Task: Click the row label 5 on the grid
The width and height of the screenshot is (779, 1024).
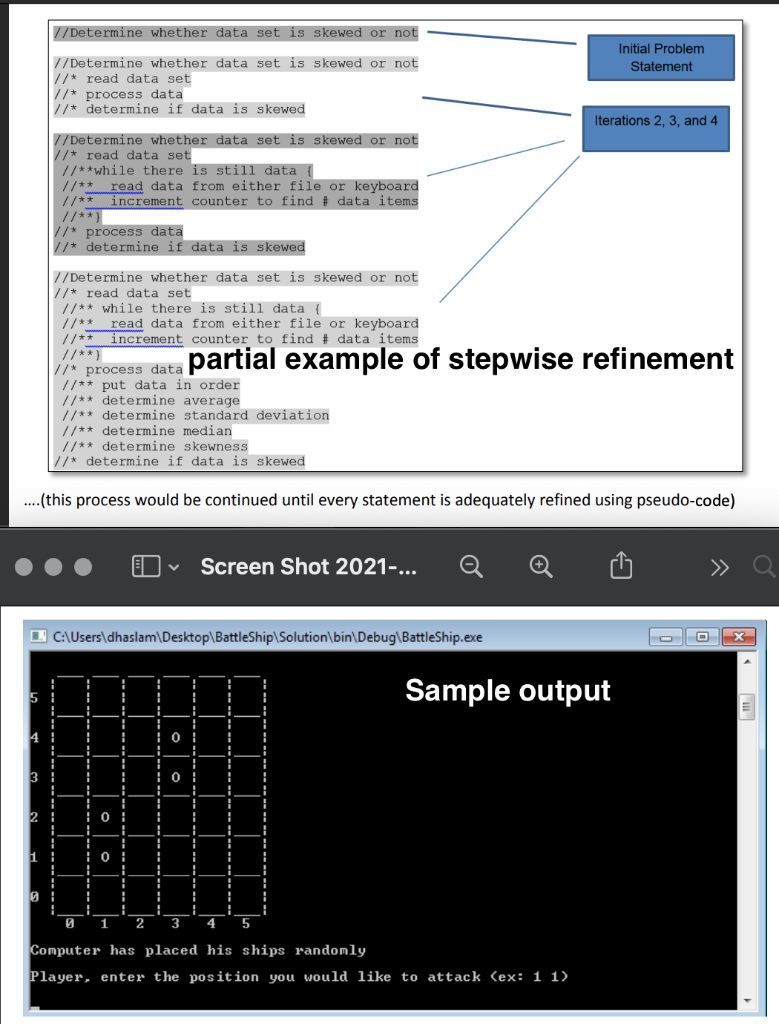Action: point(34,697)
